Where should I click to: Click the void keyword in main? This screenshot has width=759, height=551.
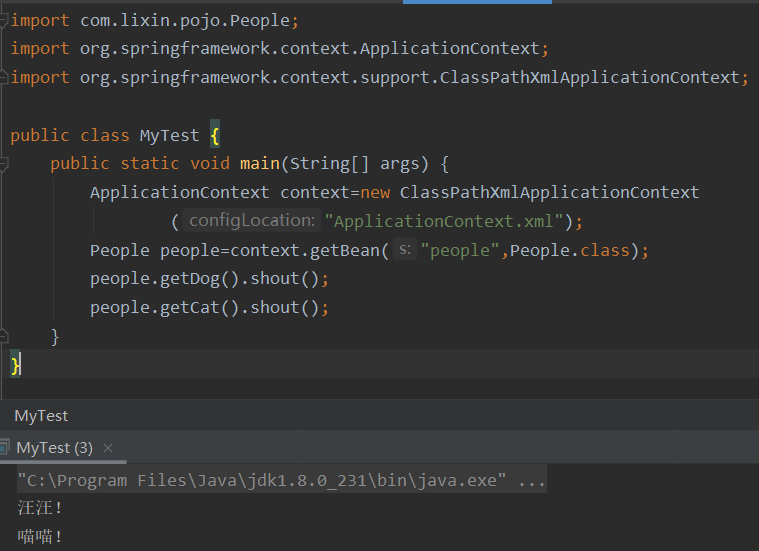point(210,164)
